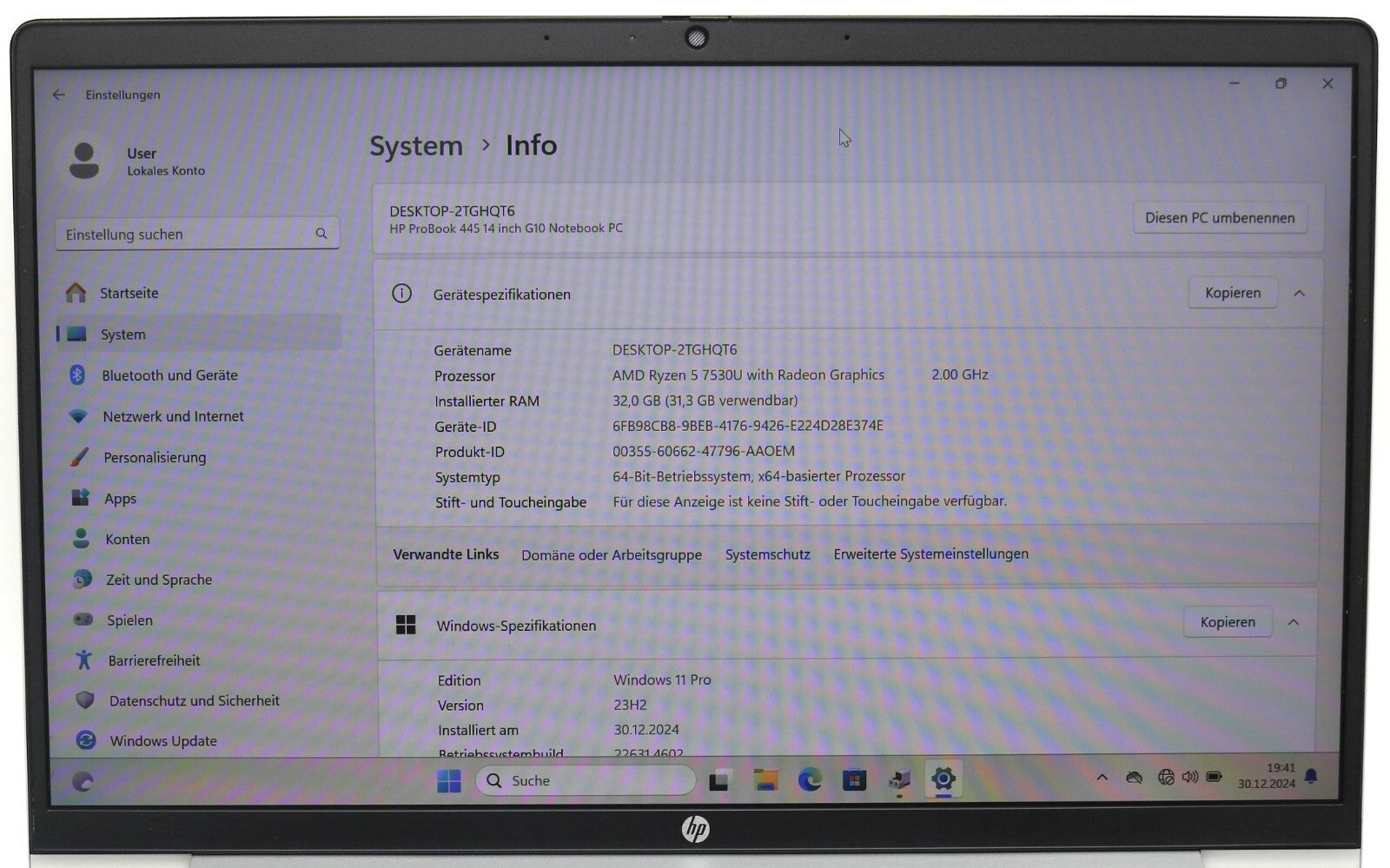The width and height of the screenshot is (1390, 868).
Task: Click Diesen PC umbenennen button
Action: [1220, 218]
